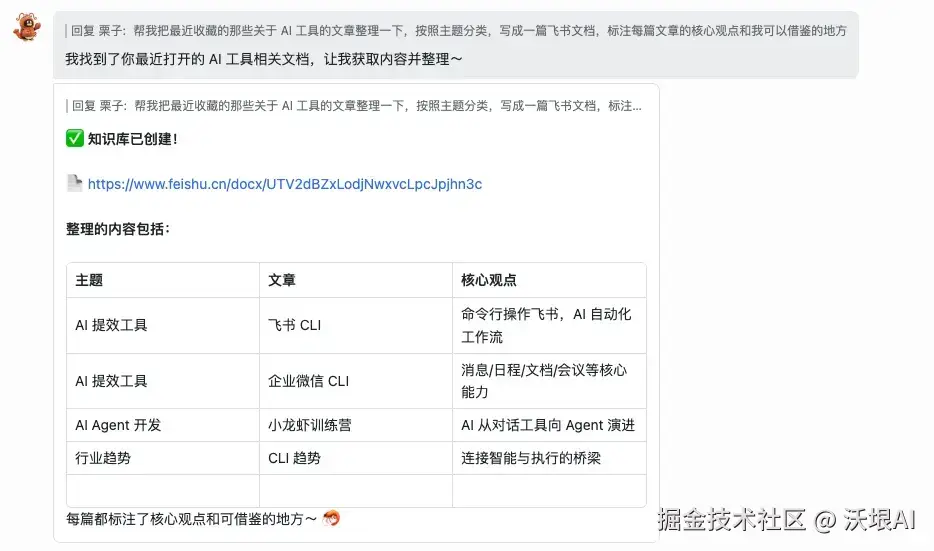
Task: Click the '小龙虾训练营' table cell
Action: (356, 425)
